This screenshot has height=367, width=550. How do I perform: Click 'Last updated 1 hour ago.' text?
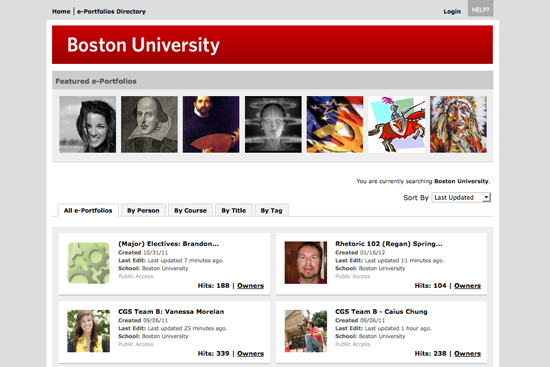pos(398,328)
